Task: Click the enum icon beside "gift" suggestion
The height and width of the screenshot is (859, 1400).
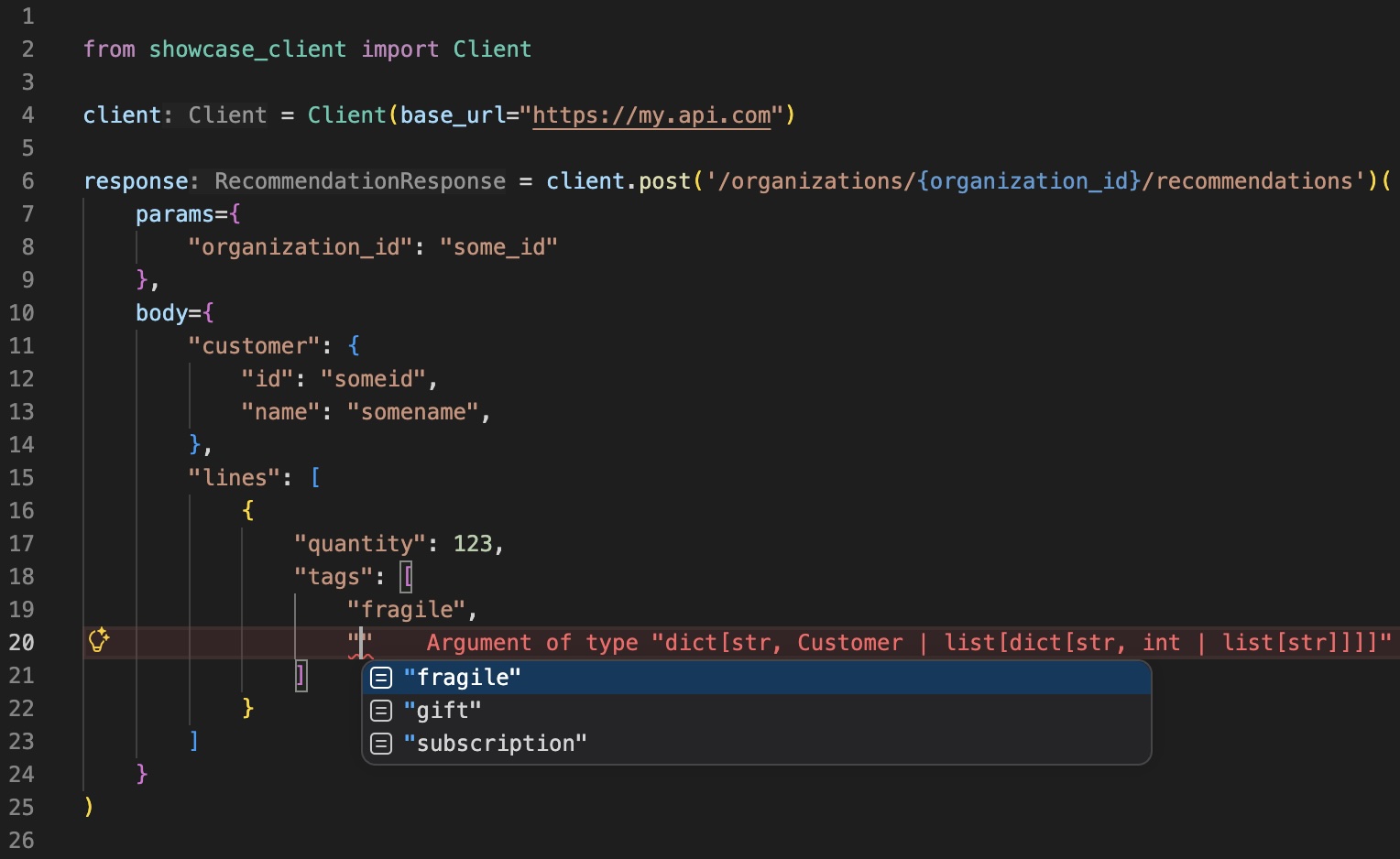Action: click(381, 711)
